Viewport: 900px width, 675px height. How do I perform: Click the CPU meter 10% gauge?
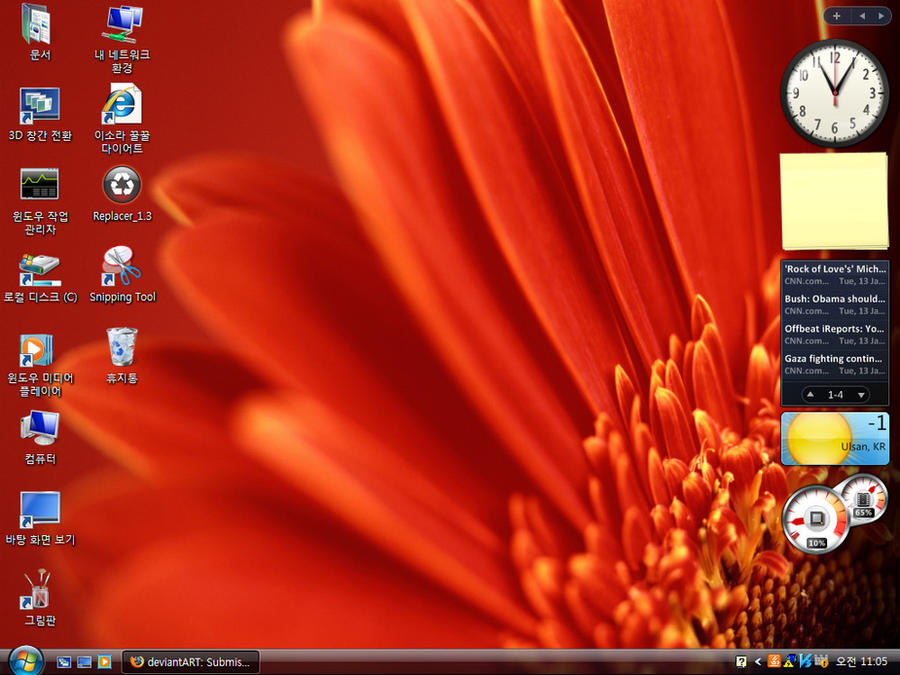[816, 519]
